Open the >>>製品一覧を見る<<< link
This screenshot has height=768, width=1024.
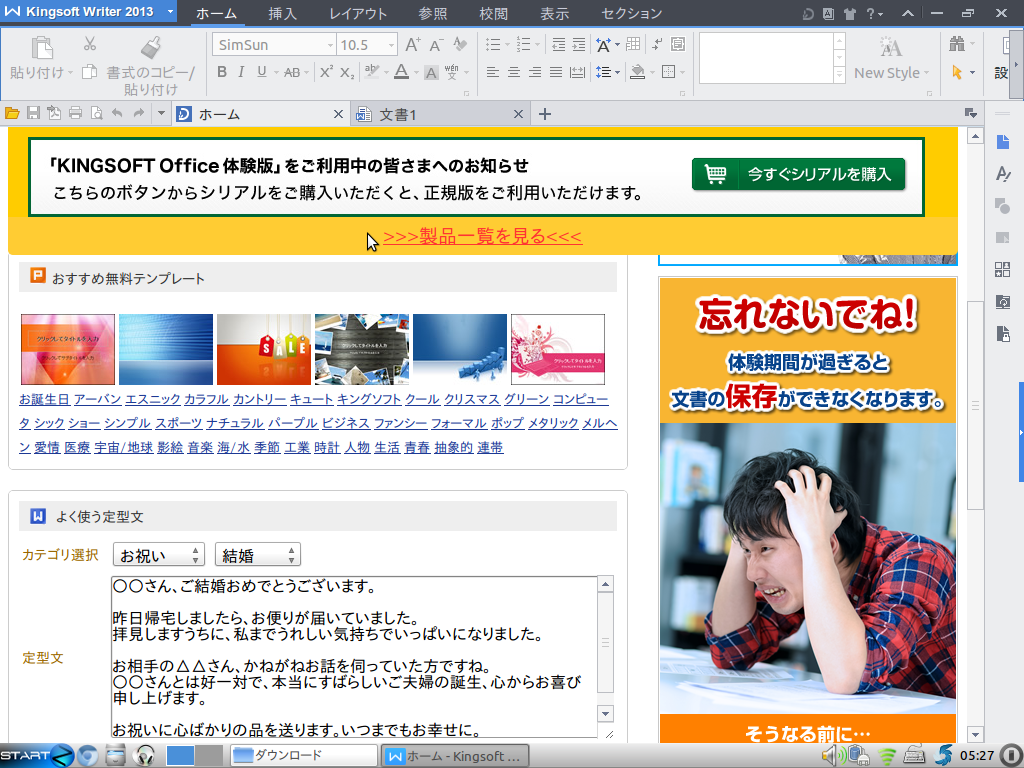(482, 236)
